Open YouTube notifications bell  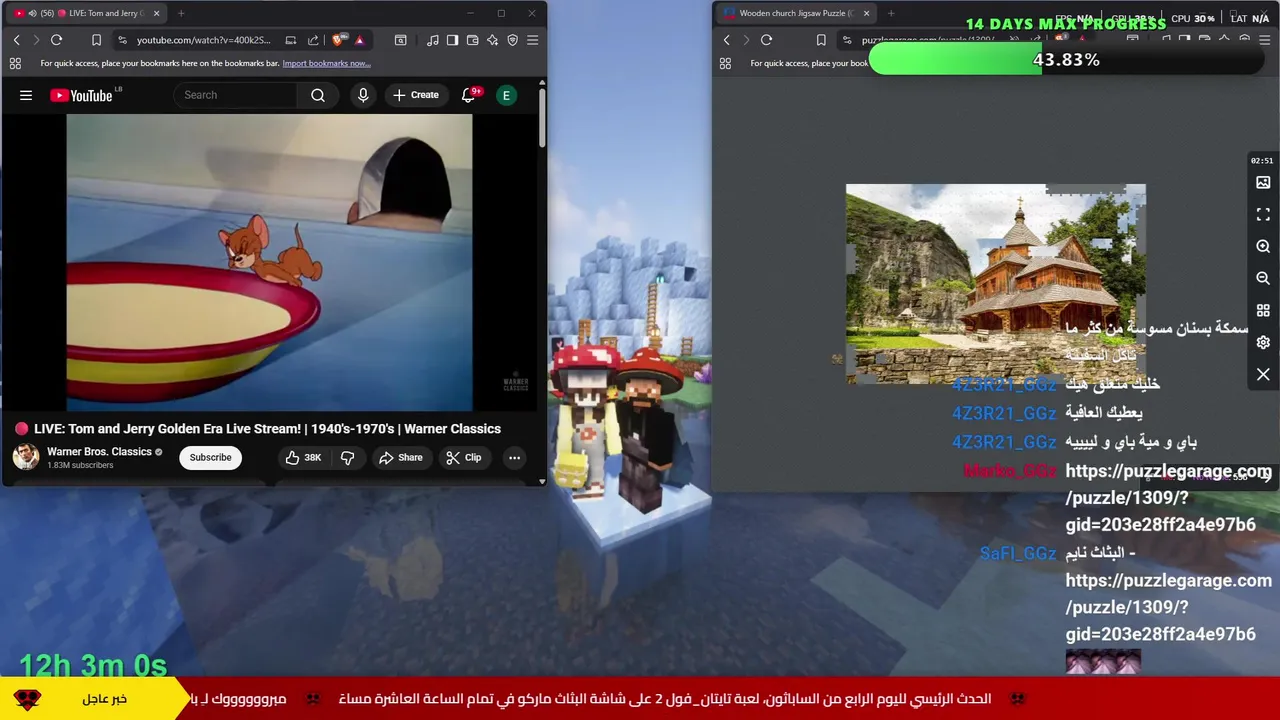pos(468,95)
